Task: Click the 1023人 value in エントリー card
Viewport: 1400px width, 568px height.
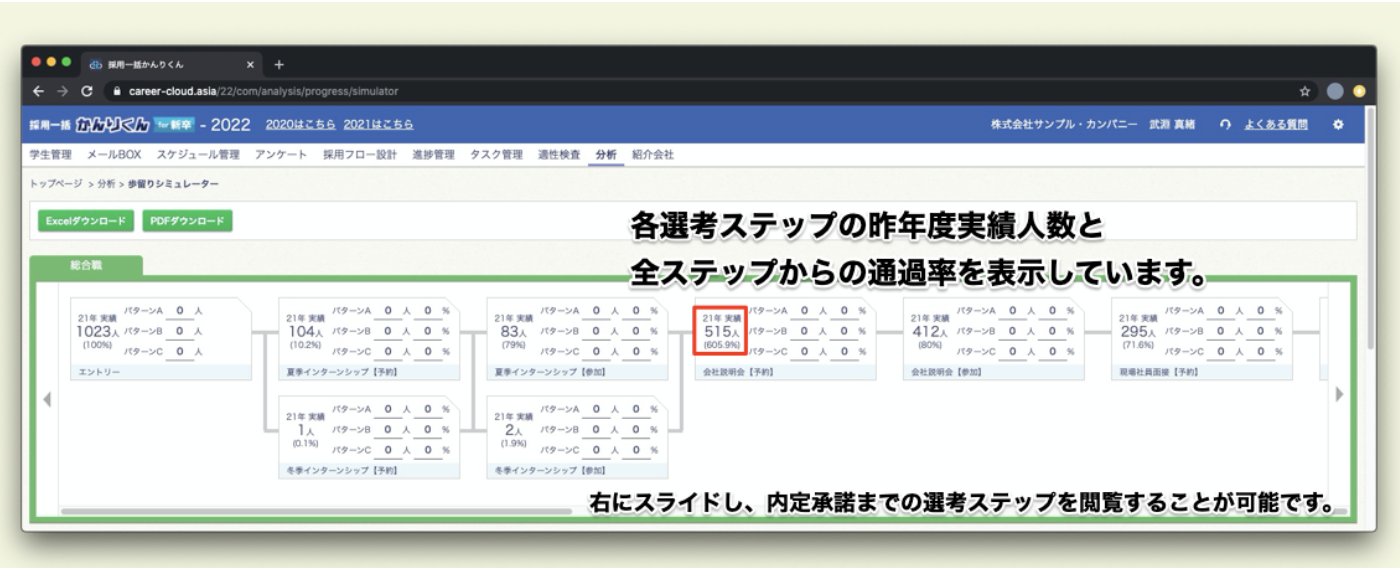Action: (96, 331)
